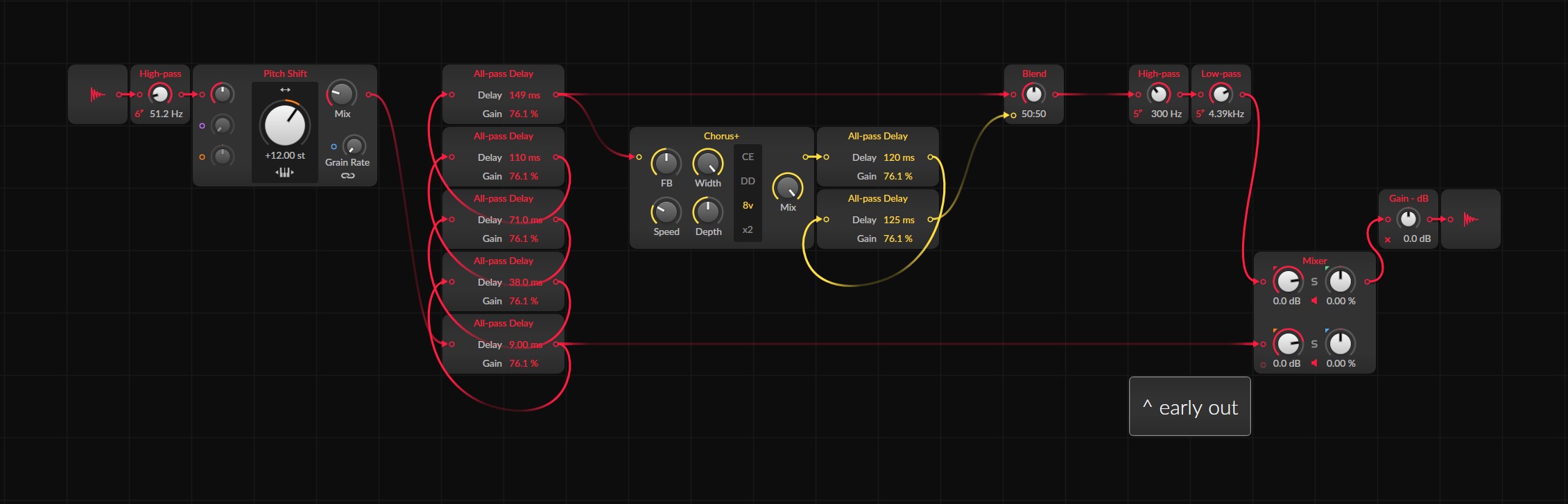Click the 5P slope icon on 300 Hz High-pass

[x=1137, y=114]
